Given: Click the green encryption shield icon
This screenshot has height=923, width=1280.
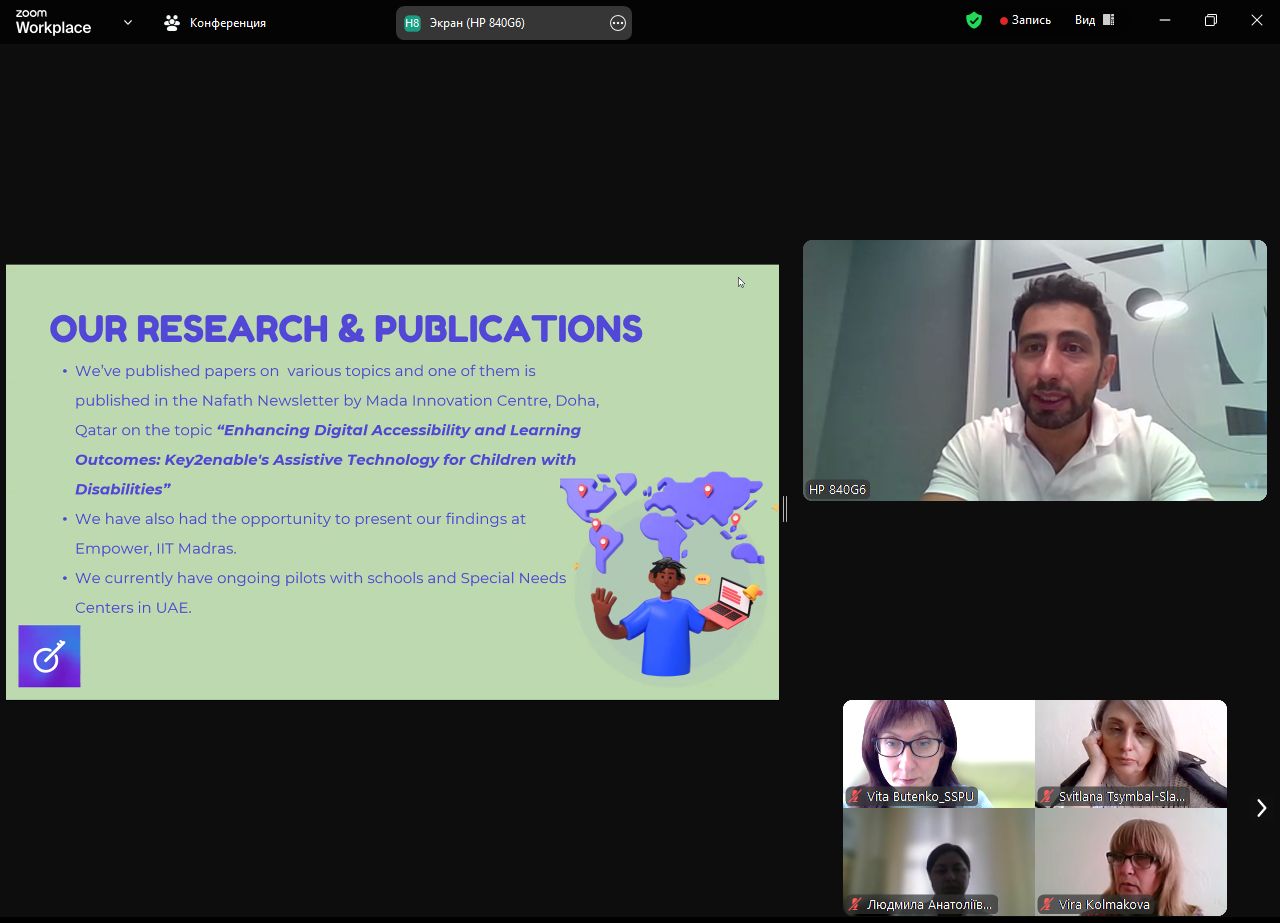Looking at the screenshot, I should click(974, 20).
